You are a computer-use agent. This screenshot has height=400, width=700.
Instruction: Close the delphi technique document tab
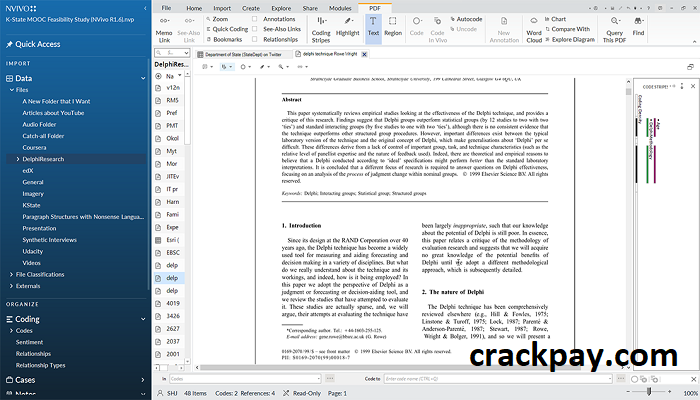pos(364,54)
